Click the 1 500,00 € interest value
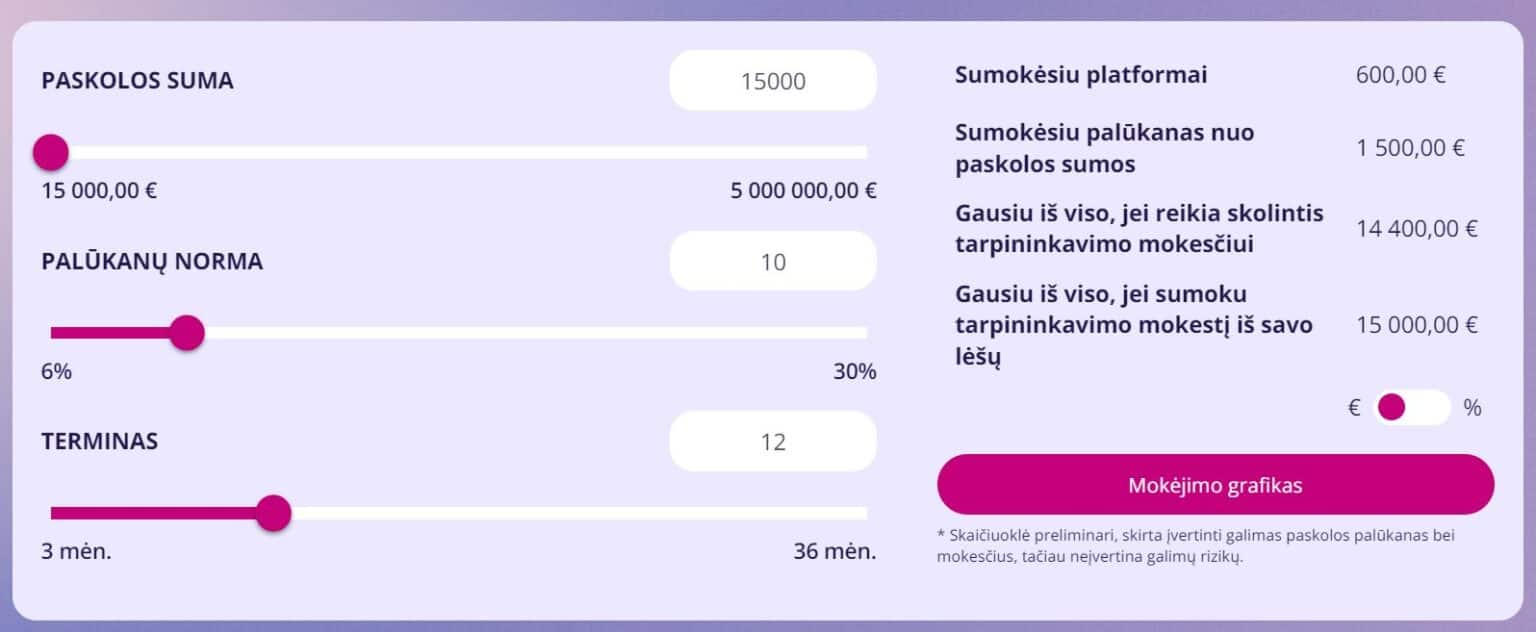The image size is (1536, 632). pyautogui.click(x=1410, y=148)
